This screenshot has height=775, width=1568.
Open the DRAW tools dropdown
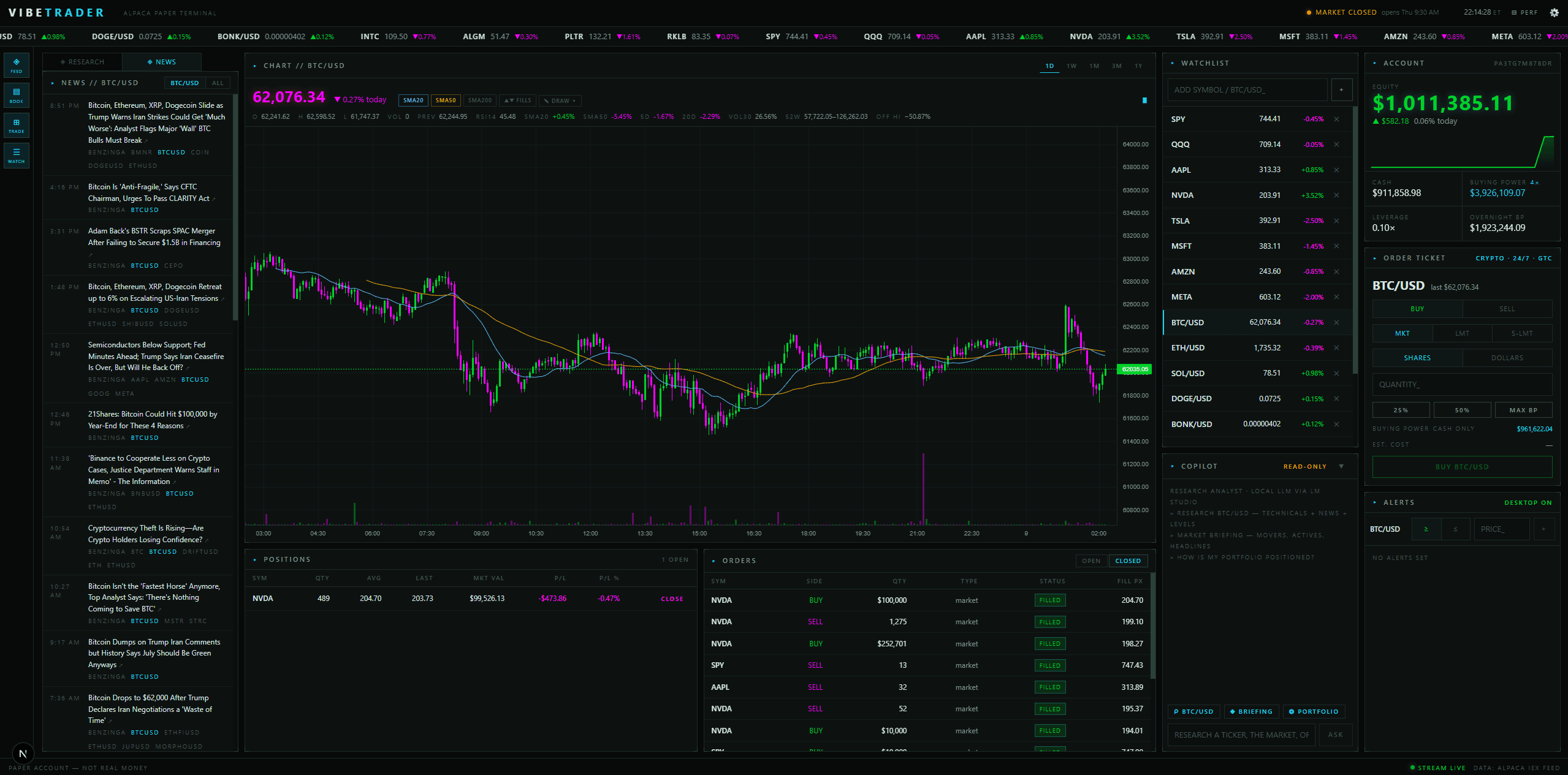click(560, 100)
